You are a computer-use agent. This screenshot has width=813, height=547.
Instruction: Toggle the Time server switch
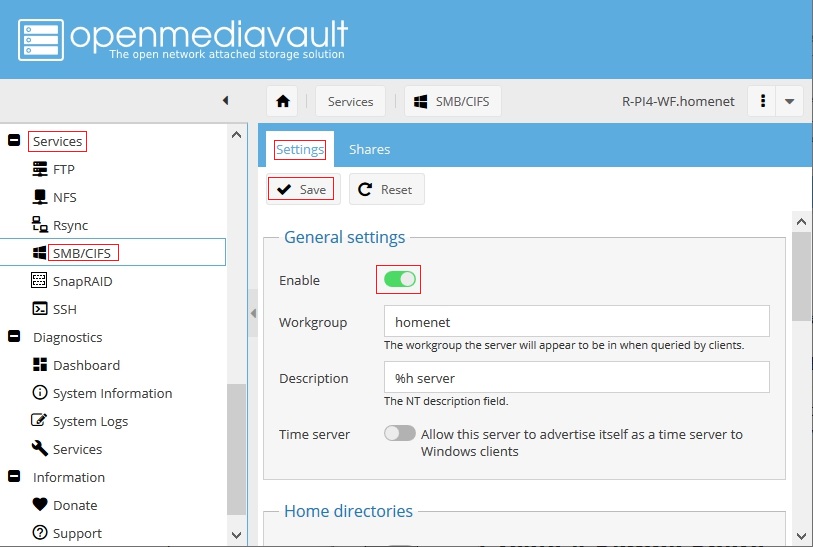click(399, 434)
